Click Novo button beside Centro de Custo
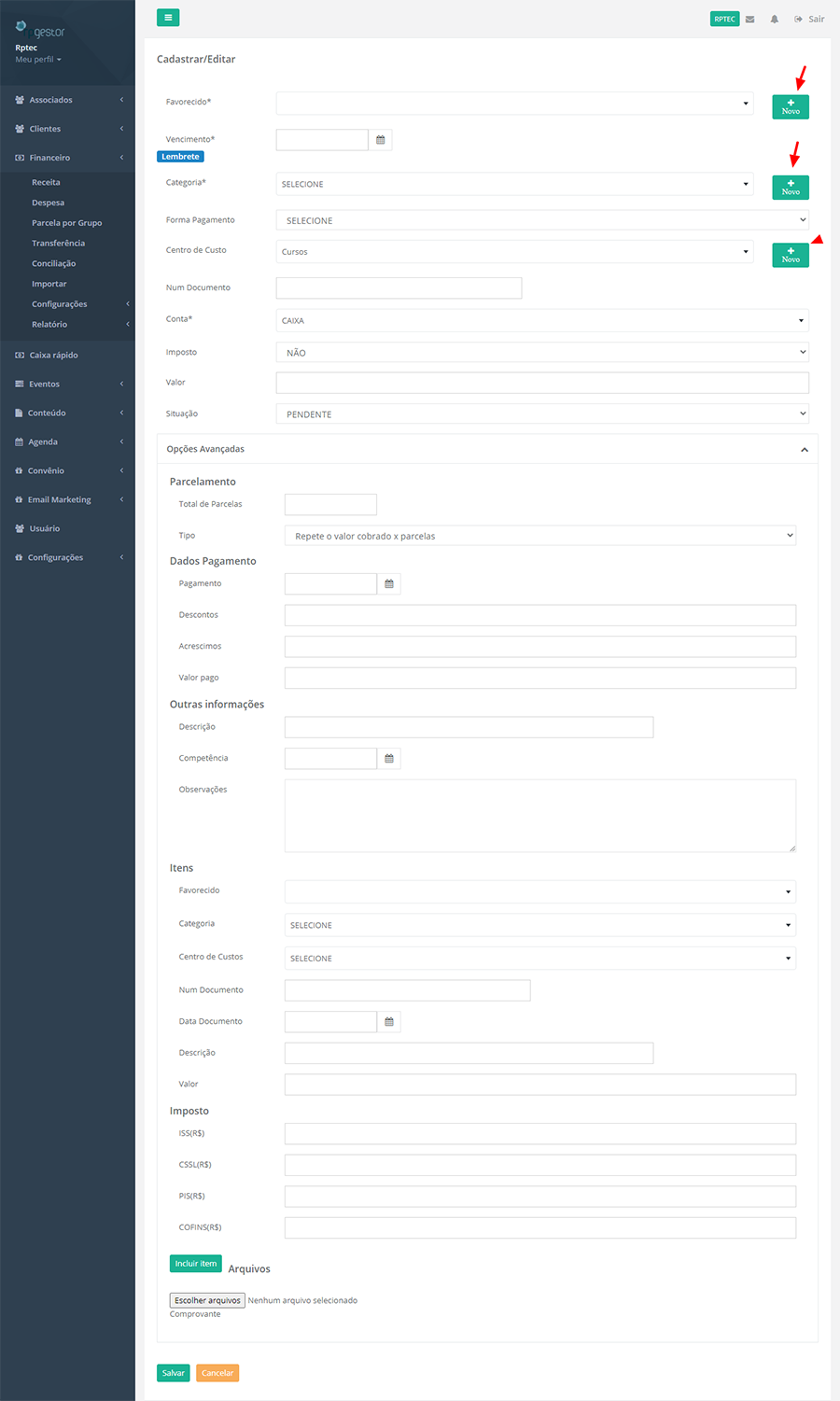The width and height of the screenshot is (840, 1401). point(790,255)
